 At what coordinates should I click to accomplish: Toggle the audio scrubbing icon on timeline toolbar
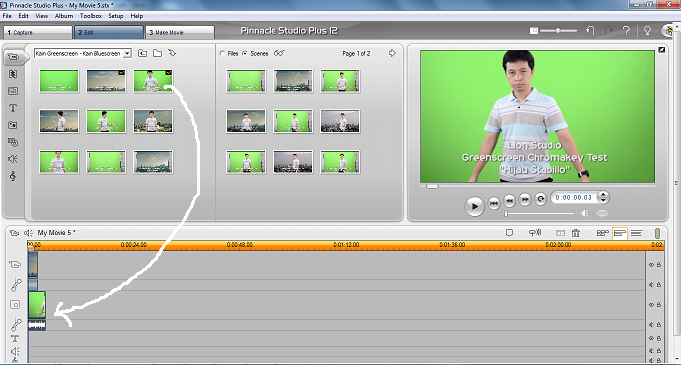535,233
